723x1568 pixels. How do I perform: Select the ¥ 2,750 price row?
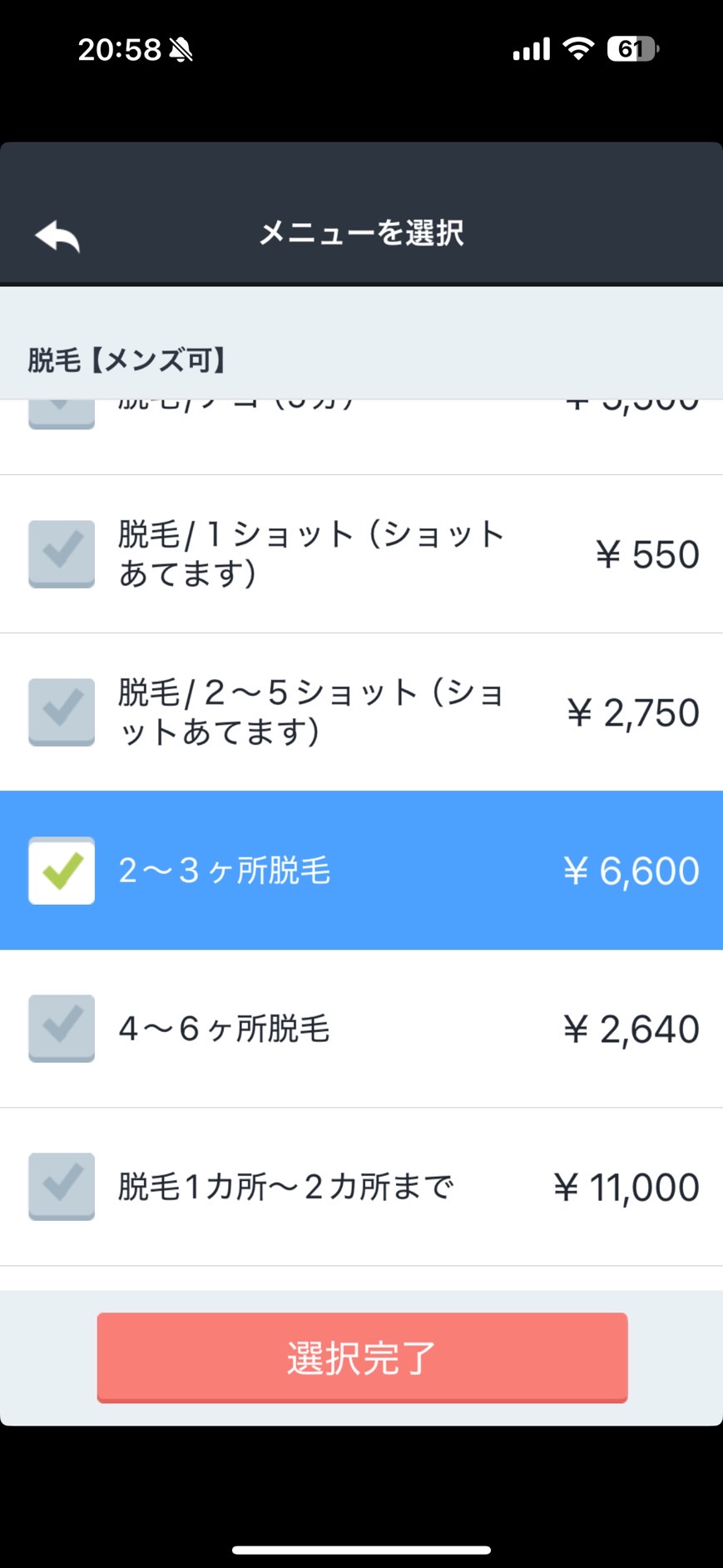(x=361, y=712)
